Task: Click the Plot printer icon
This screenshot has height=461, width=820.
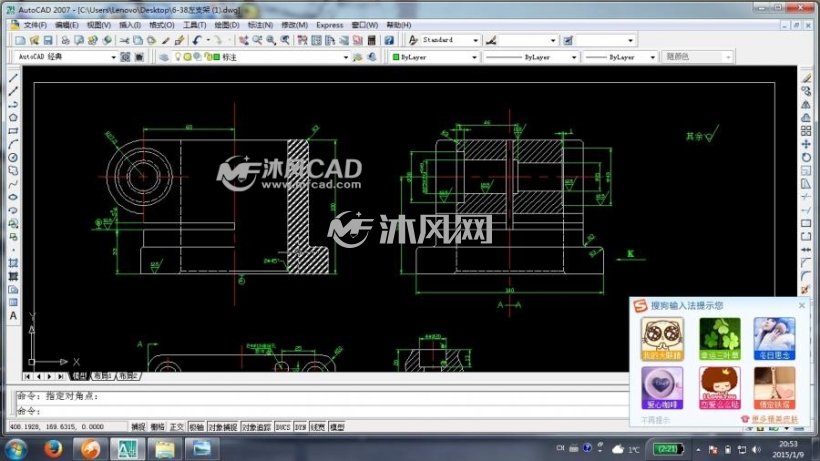Action: click(x=65, y=40)
